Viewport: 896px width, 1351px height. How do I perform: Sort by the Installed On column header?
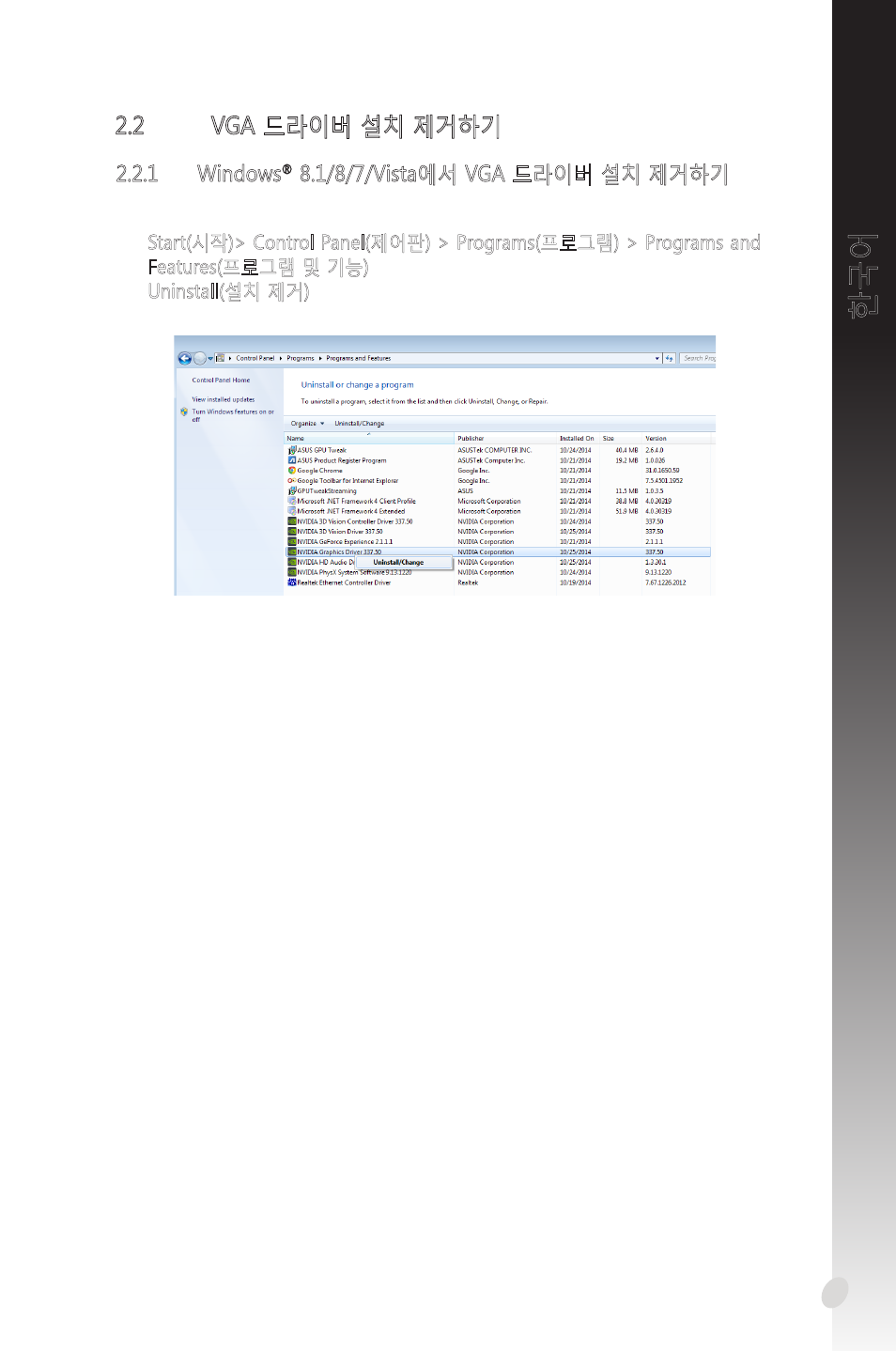tap(578, 439)
